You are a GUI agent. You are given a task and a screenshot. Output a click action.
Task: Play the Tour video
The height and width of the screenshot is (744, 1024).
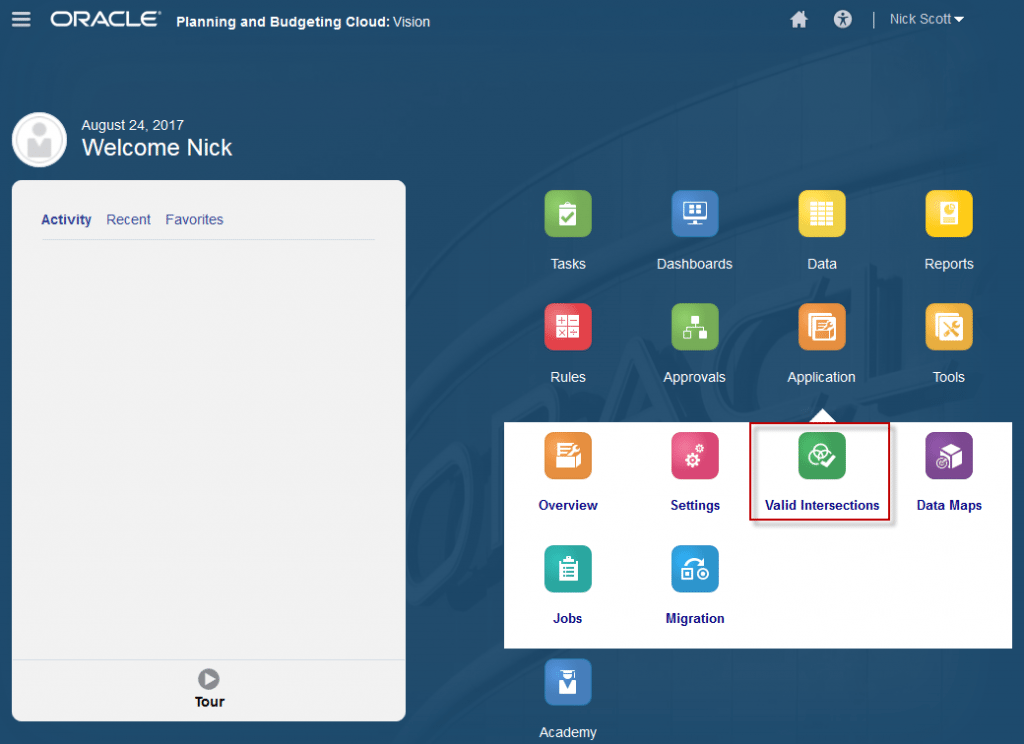click(209, 679)
